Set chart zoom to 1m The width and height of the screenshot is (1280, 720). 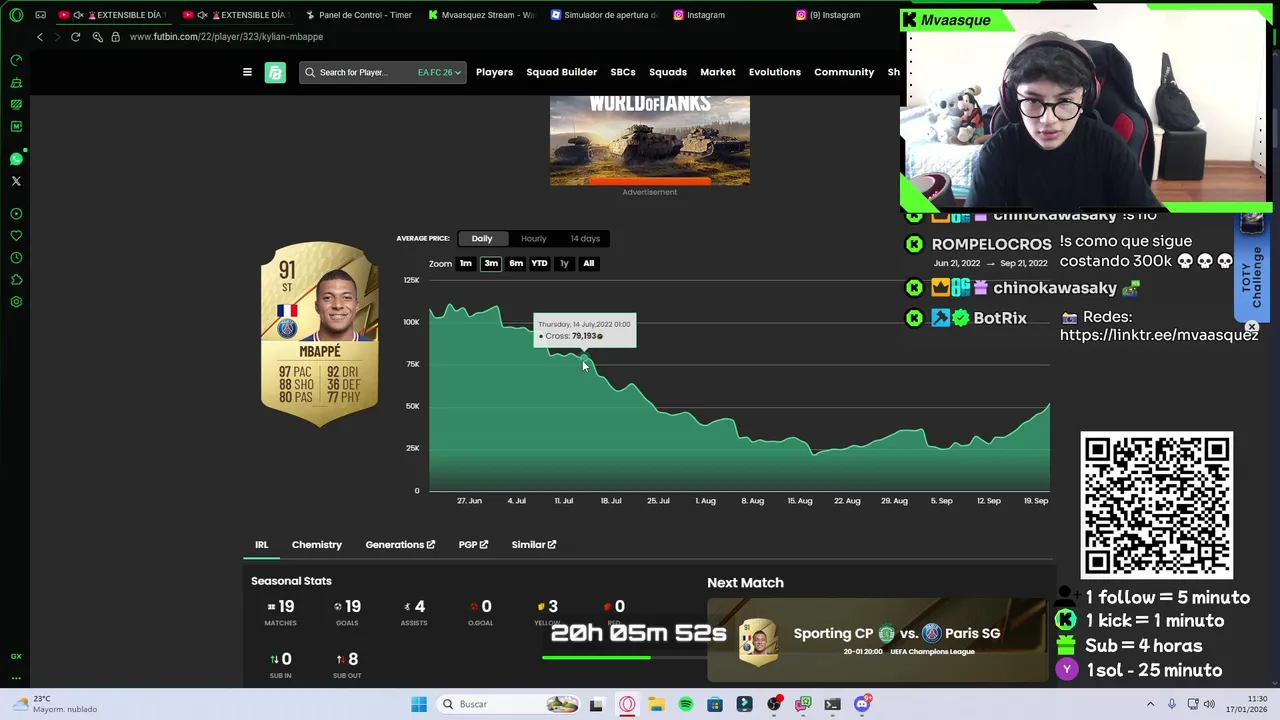click(x=465, y=263)
